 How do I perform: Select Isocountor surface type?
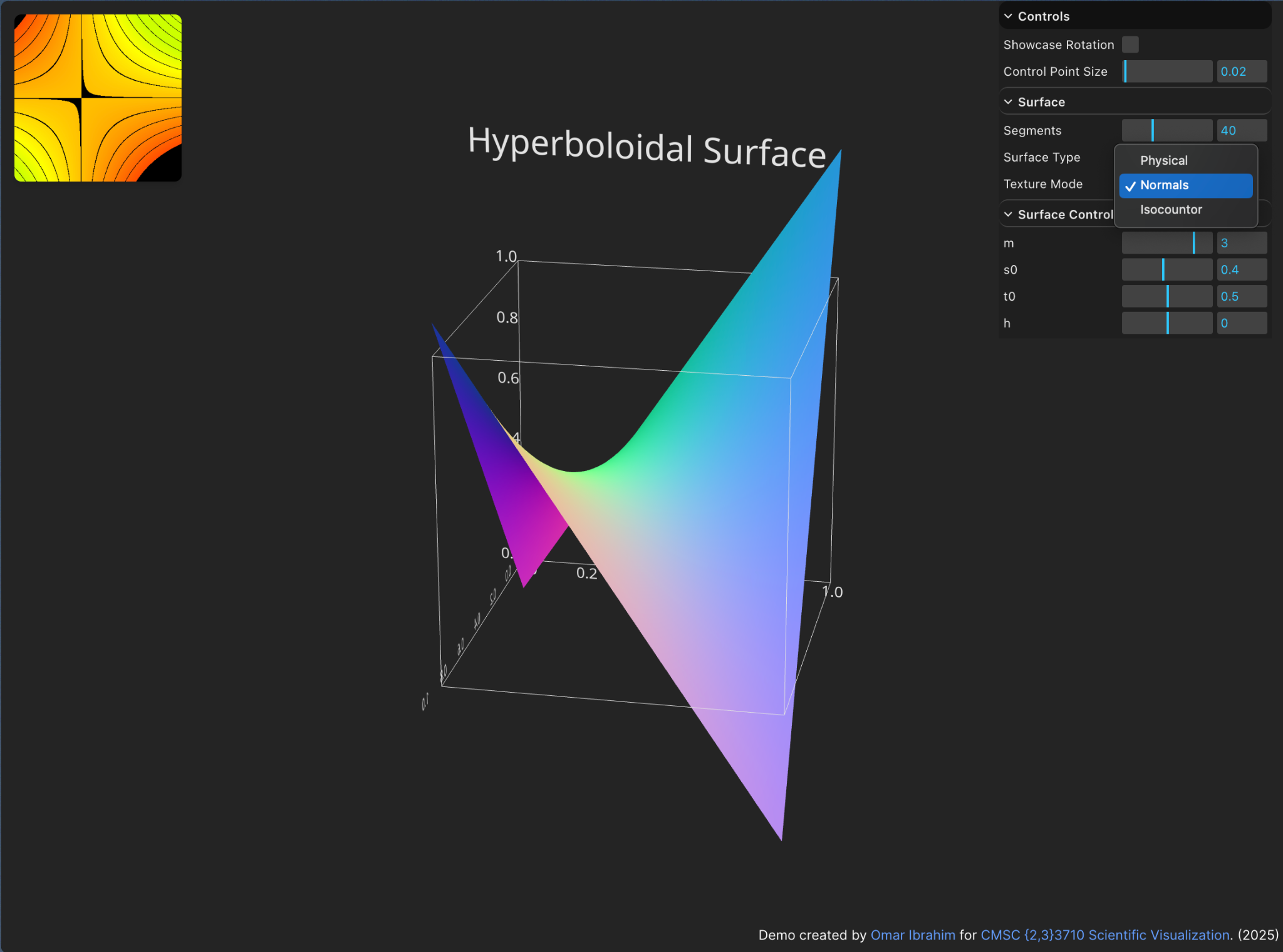coord(1171,209)
